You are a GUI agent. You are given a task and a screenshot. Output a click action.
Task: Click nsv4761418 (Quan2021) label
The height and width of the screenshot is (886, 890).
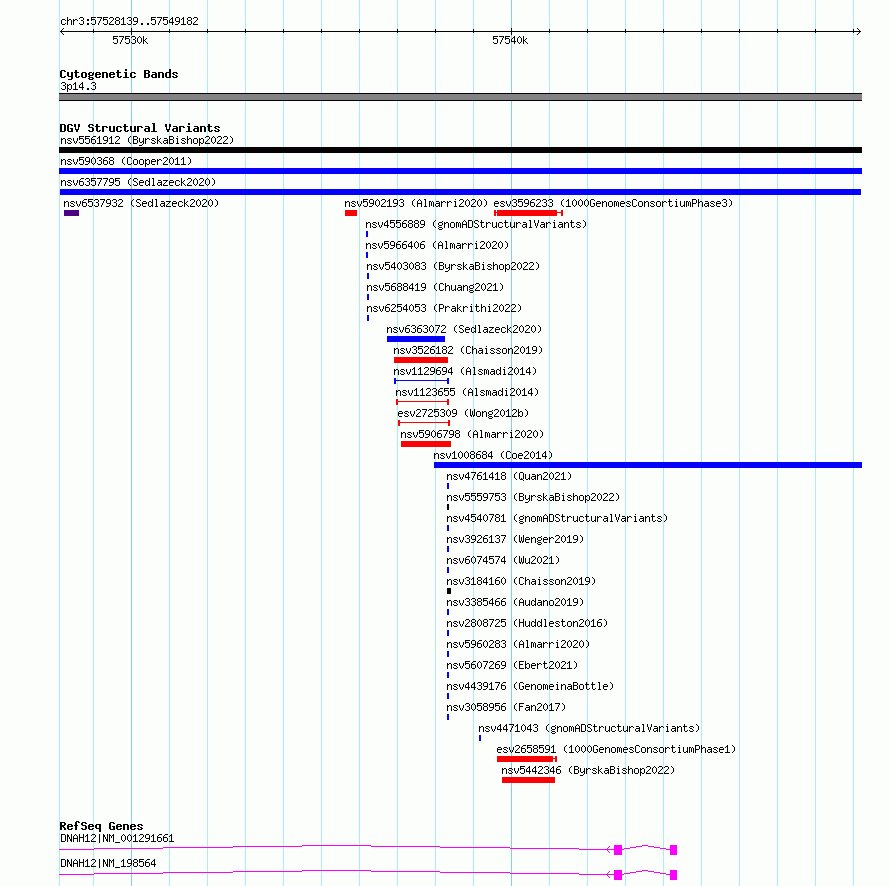tap(509, 476)
